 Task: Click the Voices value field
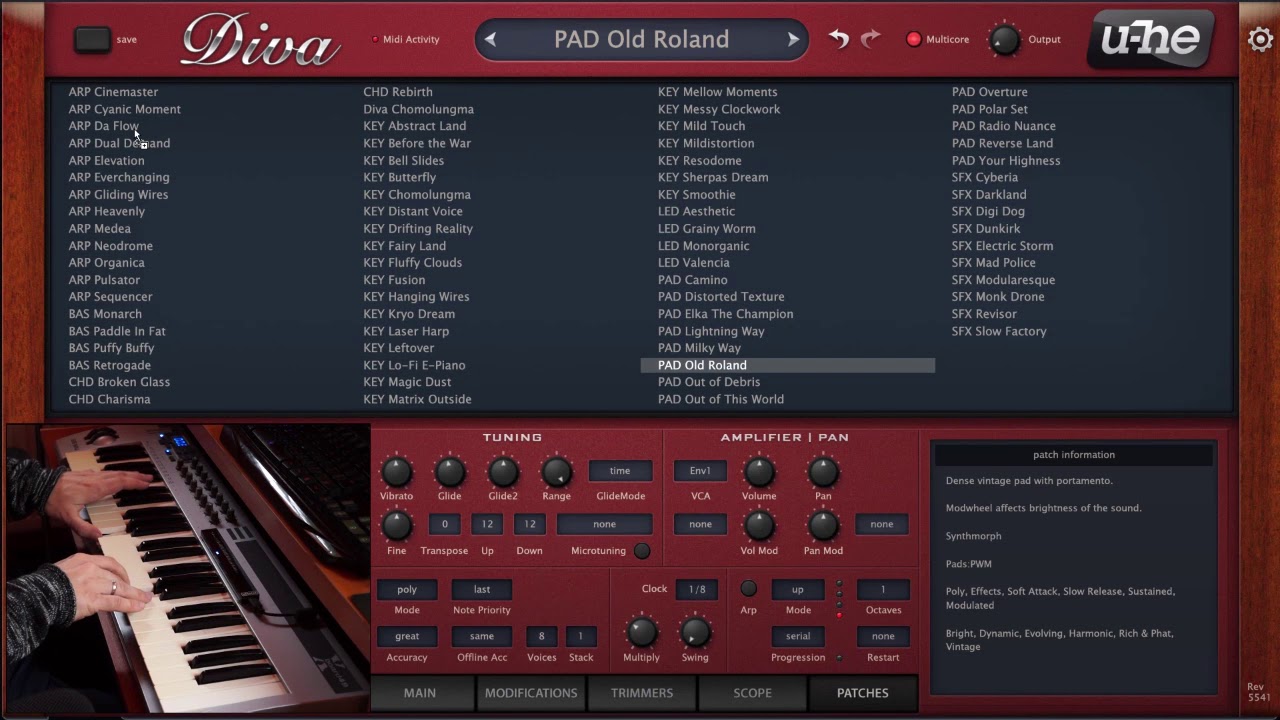coord(542,636)
